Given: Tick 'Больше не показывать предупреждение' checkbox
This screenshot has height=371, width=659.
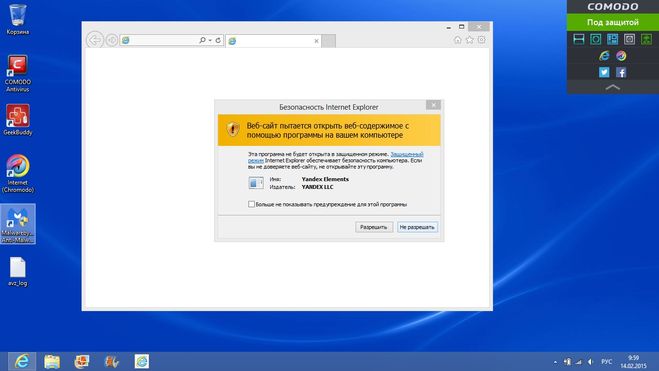Looking at the screenshot, I should [251, 204].
